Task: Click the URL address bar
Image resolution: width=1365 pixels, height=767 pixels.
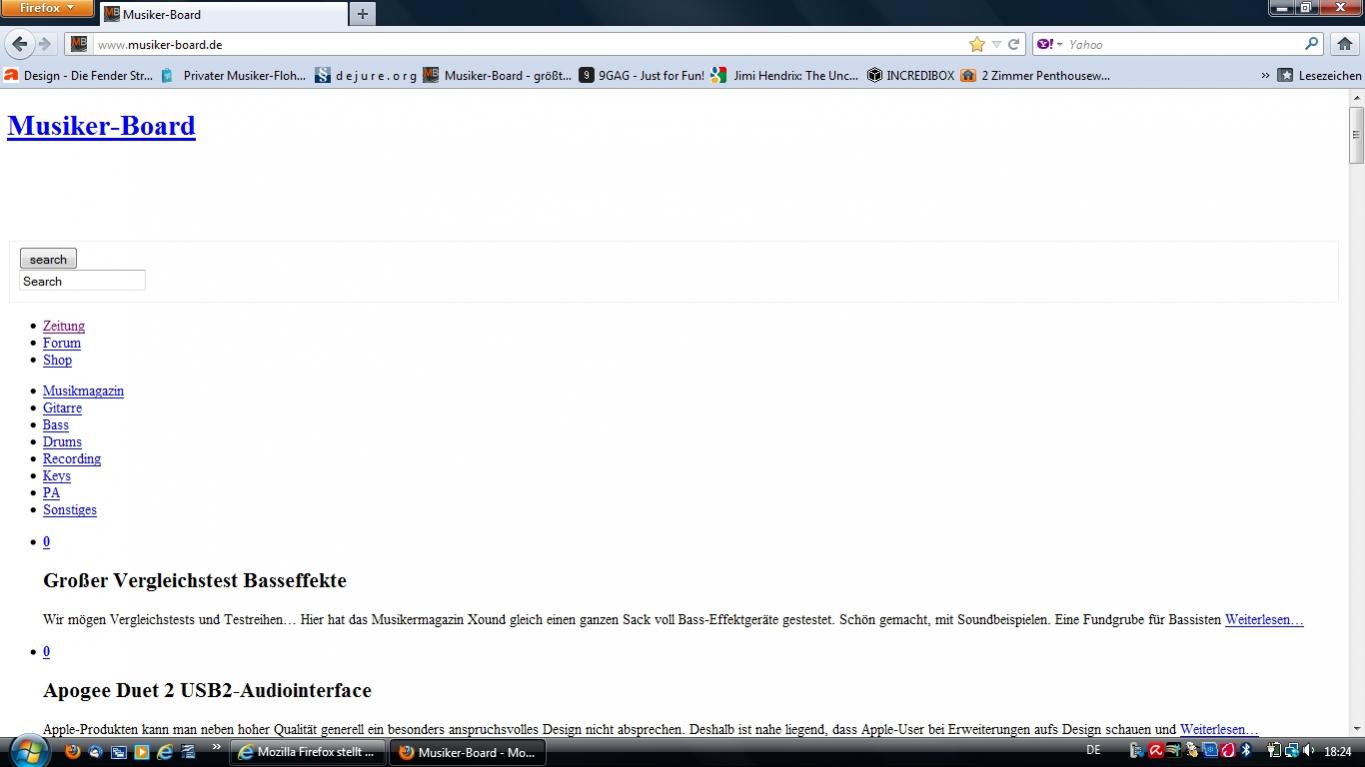Action: 545,44
